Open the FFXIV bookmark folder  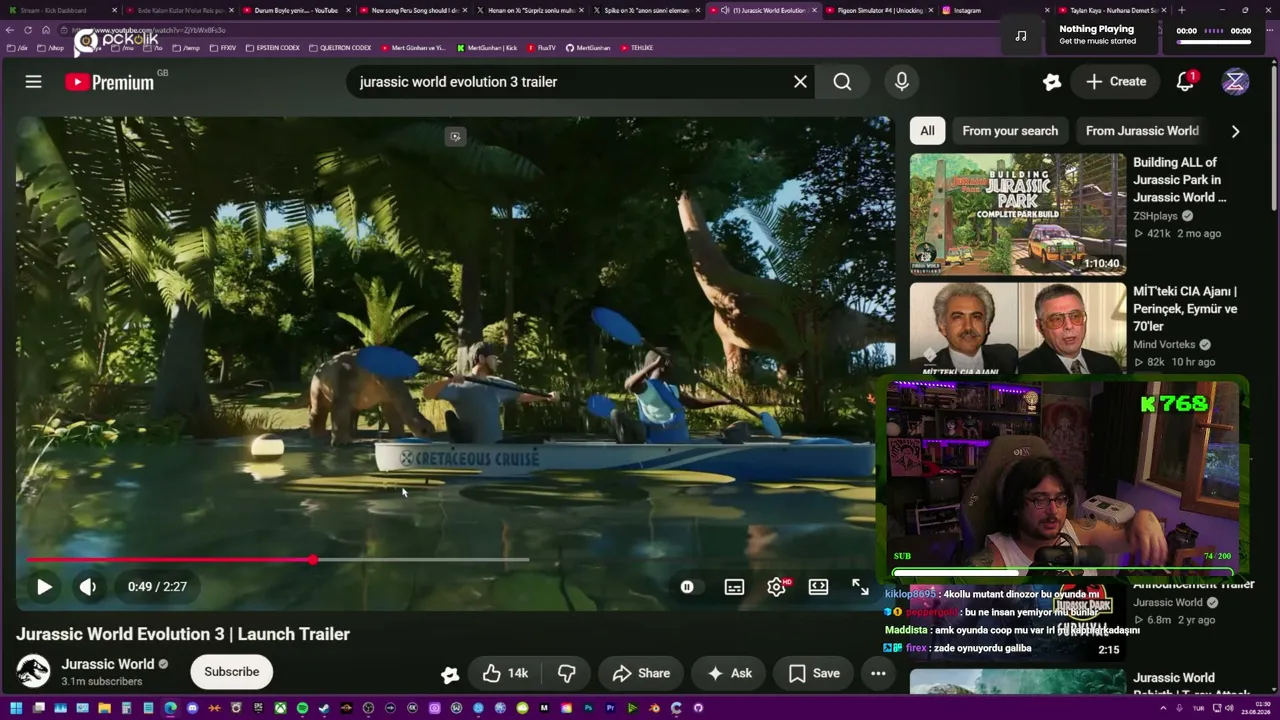pos(223,48)
